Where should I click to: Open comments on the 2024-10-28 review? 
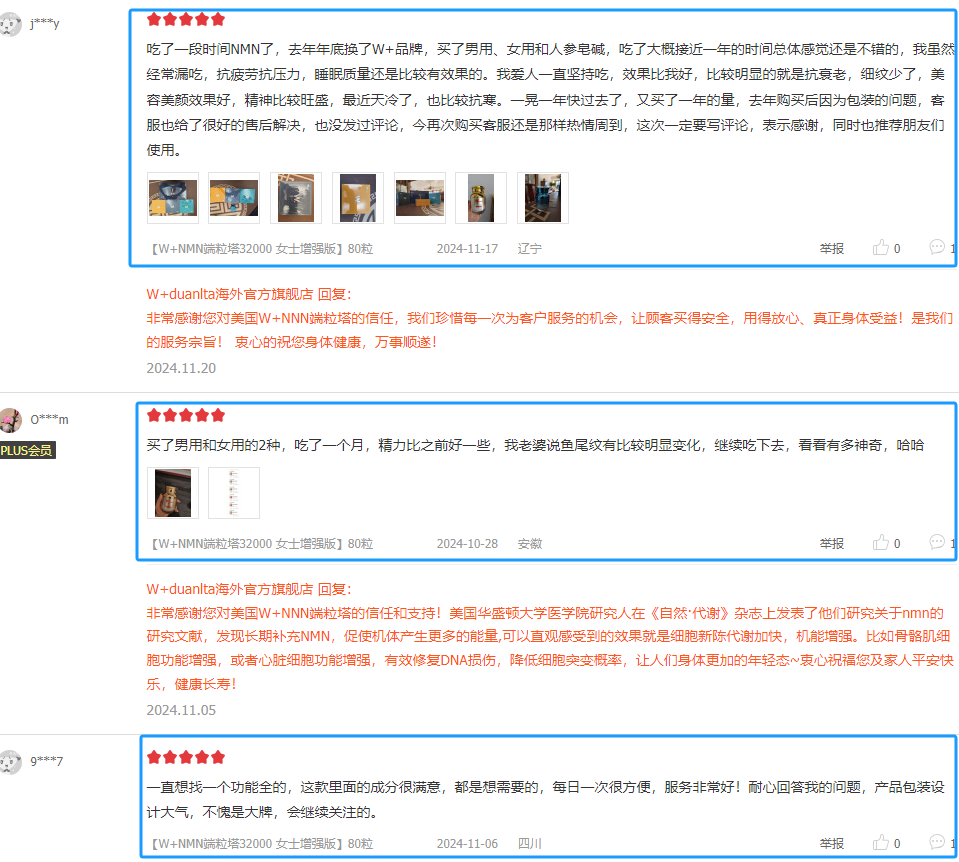point(937,542)
